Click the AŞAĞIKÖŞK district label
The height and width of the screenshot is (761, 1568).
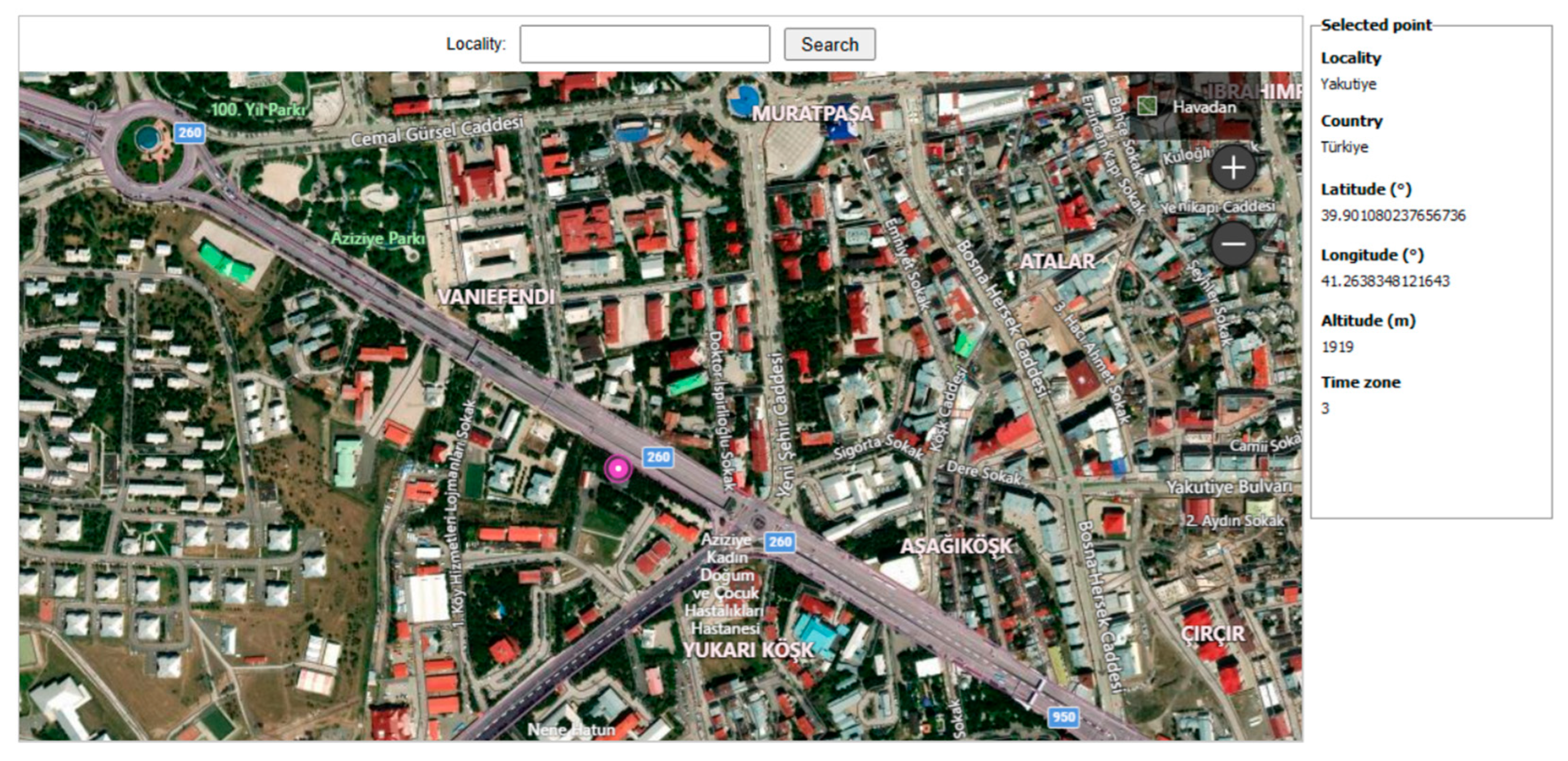(956, 546)
